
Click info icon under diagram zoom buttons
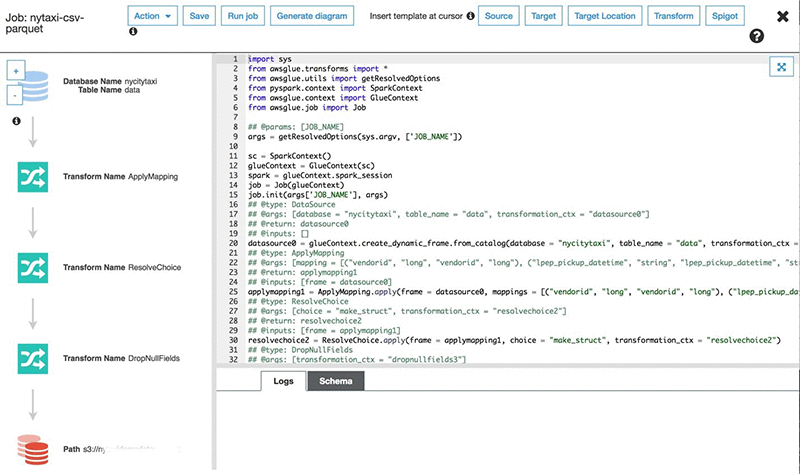pyautogui.click(x=16, y=121)
